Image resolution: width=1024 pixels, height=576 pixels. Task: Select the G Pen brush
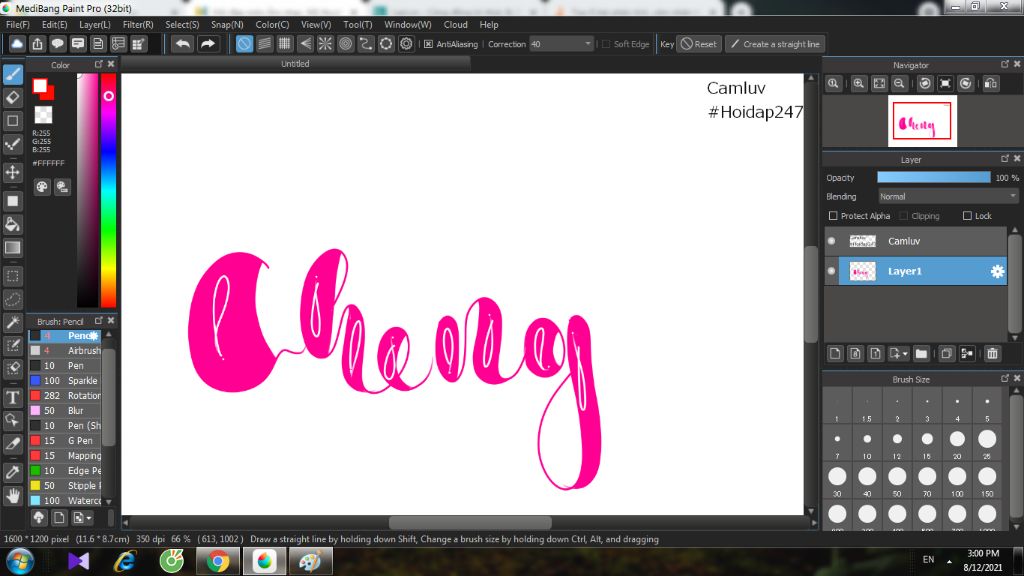[x=65, y=441]
